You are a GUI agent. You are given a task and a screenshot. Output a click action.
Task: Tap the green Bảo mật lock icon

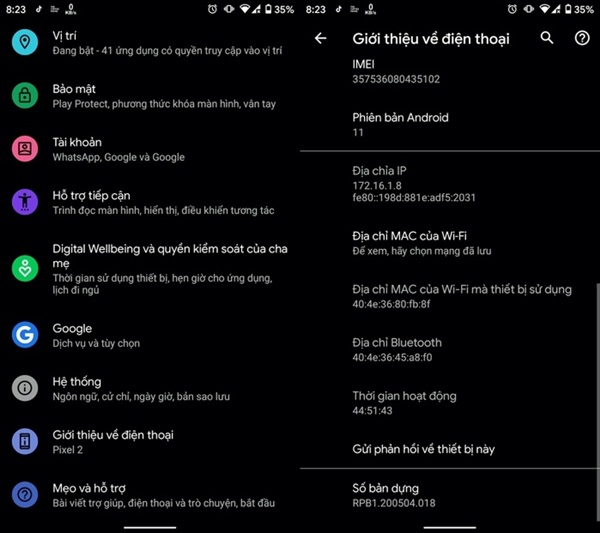pyautogui.click(x=24, y=95)
